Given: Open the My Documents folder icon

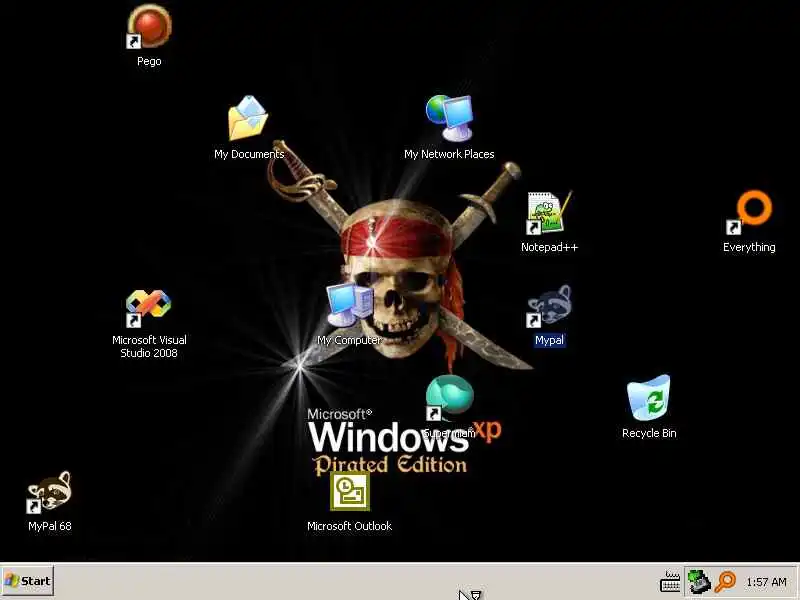Looking at the screenshot, I should (248, 118).
